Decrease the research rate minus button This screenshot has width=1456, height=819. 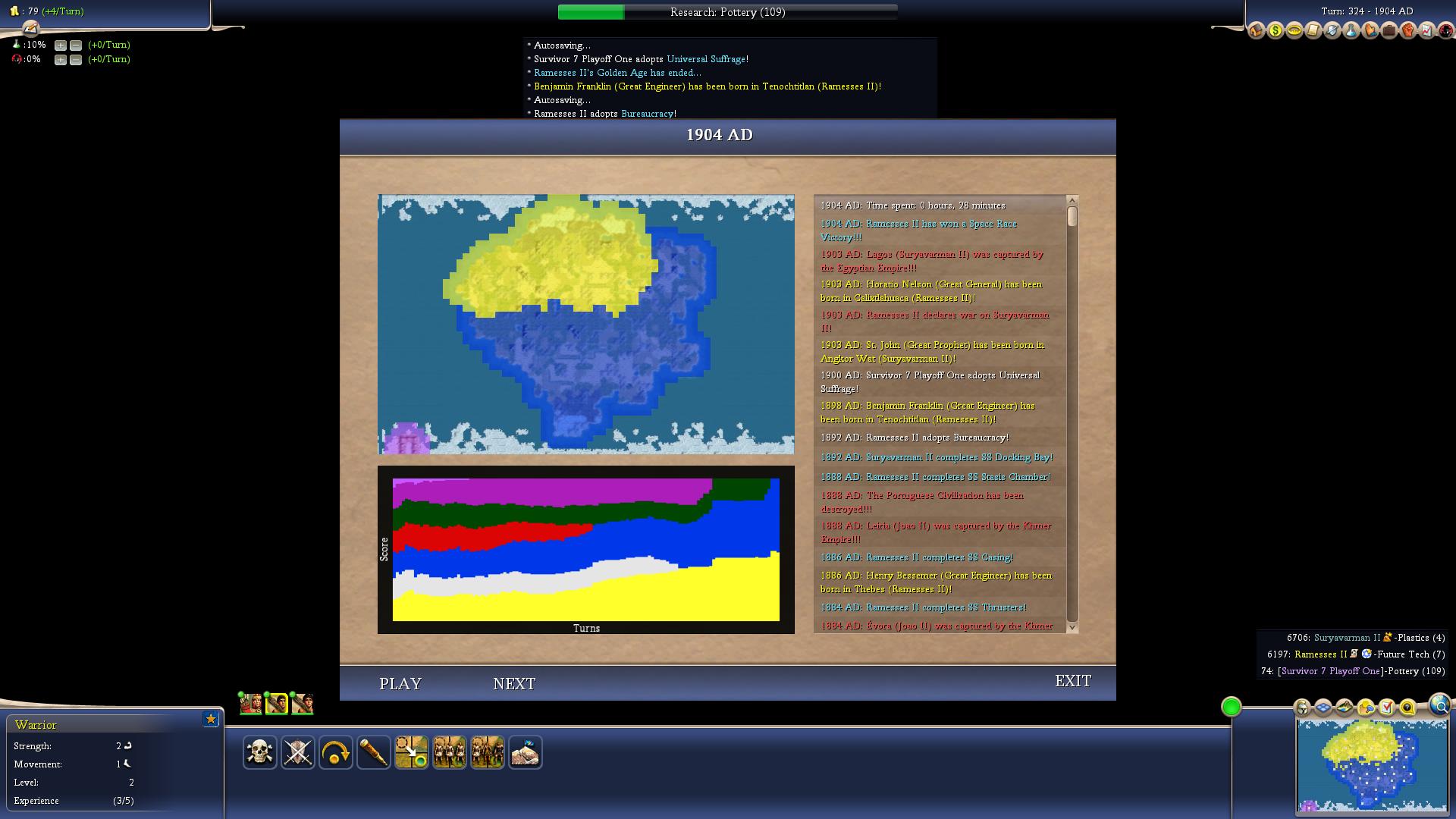point(76,45)
